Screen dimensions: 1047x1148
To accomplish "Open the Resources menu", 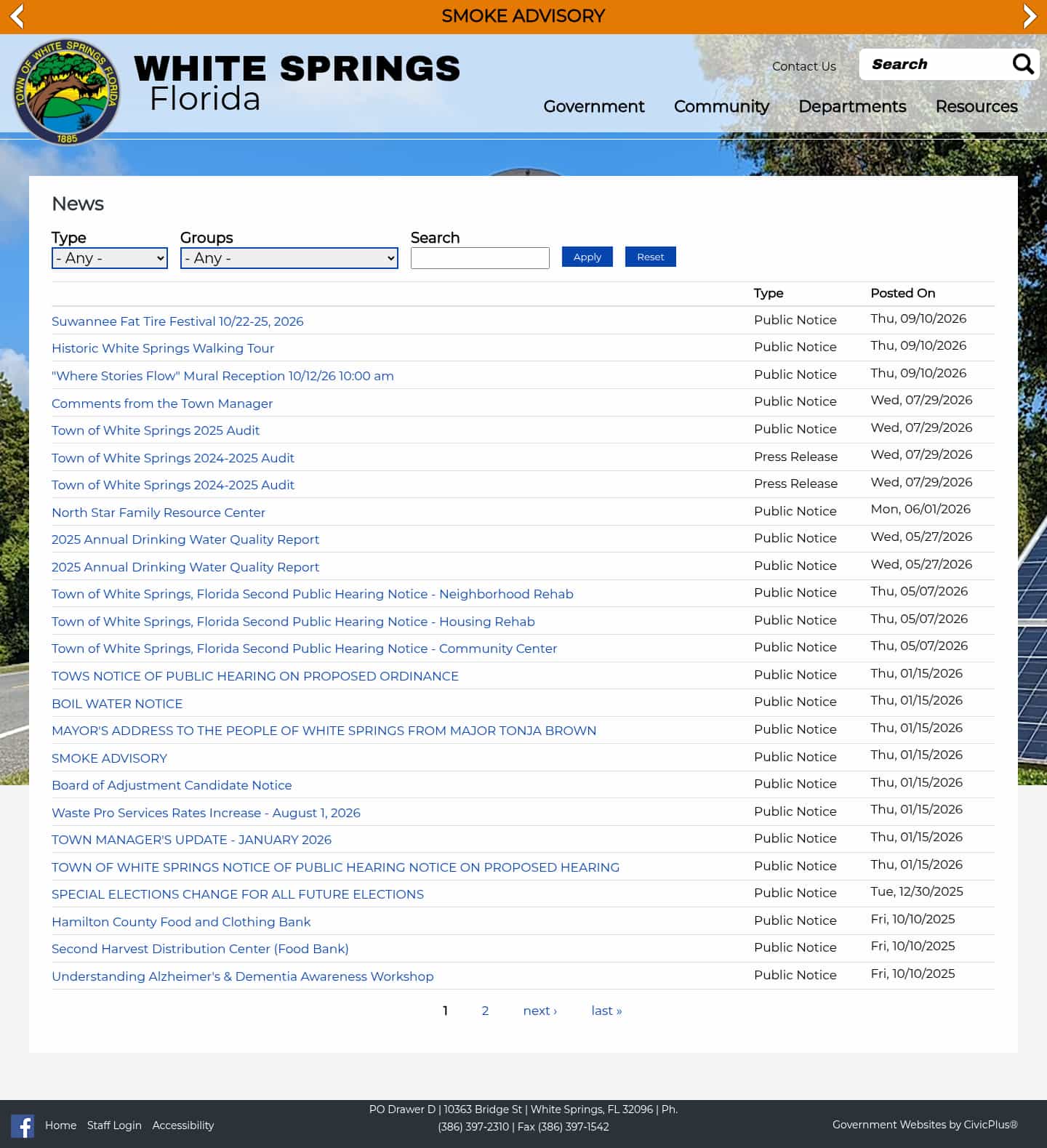I will 976,106.
